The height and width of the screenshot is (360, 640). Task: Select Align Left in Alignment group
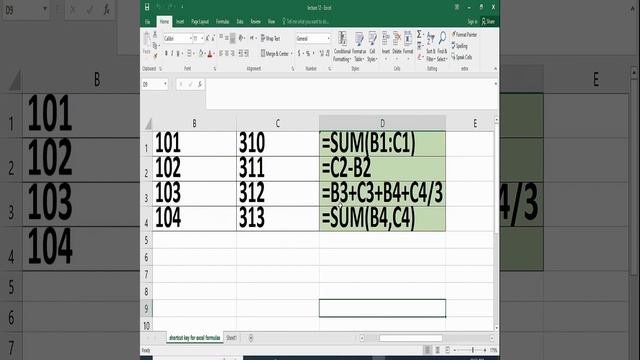[x=221, y=53]
